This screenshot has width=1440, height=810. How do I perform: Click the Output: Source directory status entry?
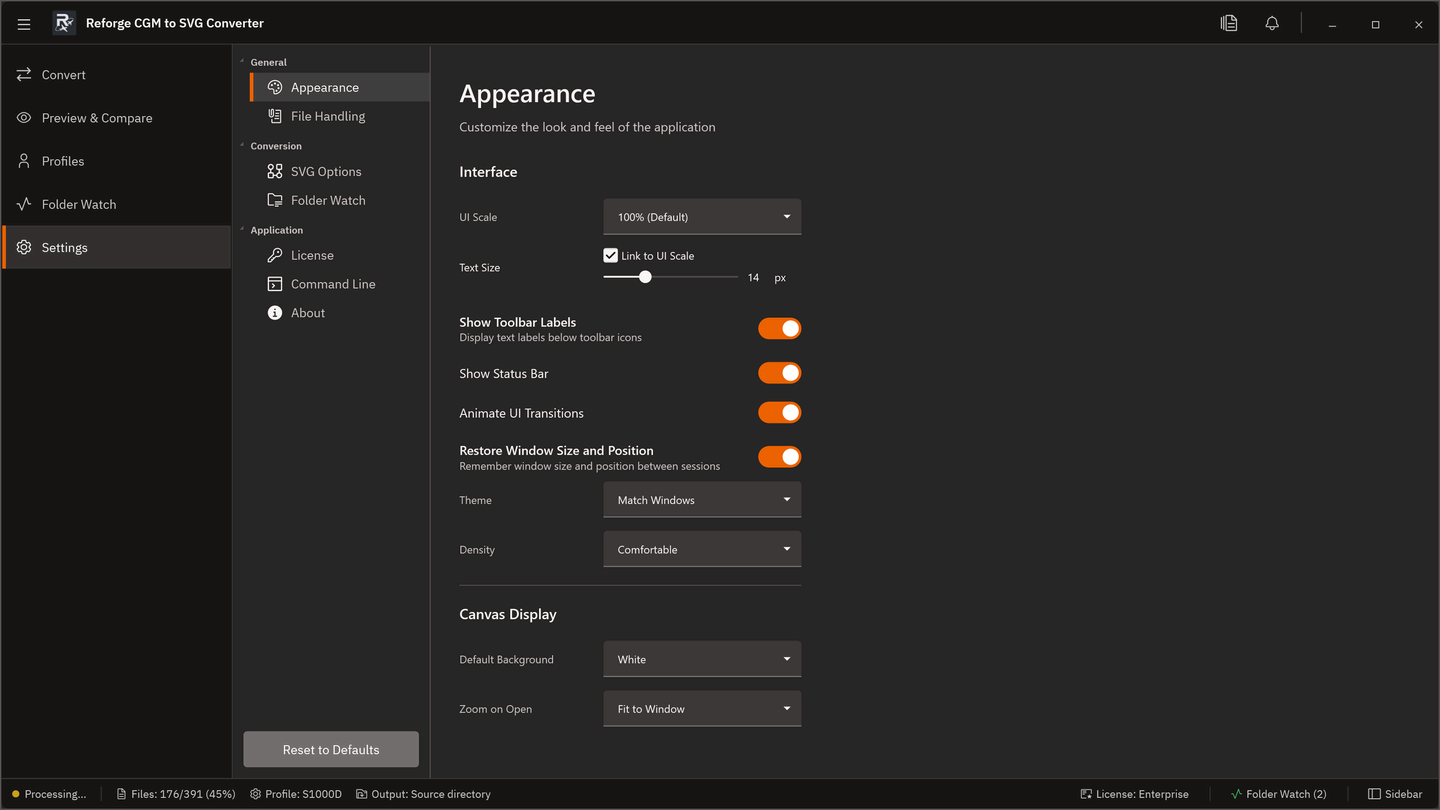423,794
